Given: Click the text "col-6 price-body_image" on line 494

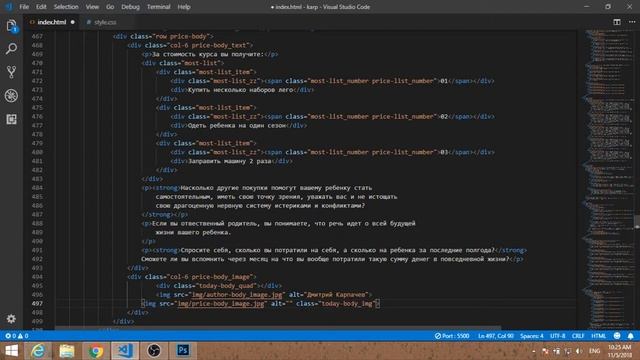Looking at the screenshot, I should tap(211, 277).
